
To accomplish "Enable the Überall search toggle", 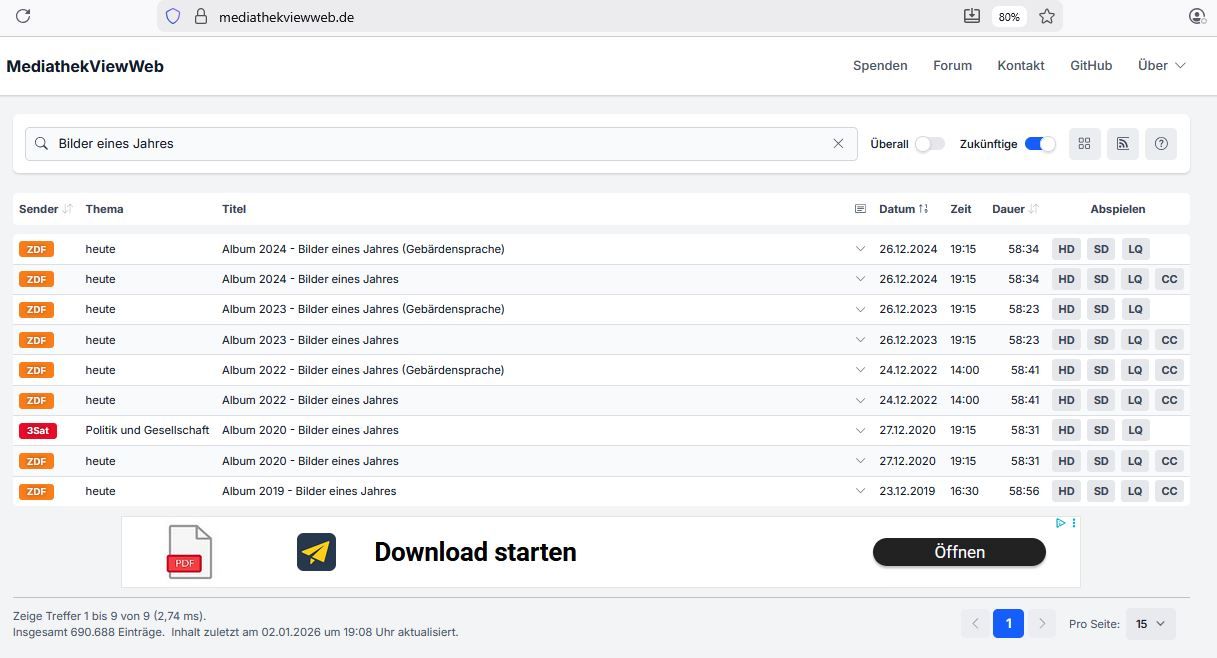I will (929, 144).
